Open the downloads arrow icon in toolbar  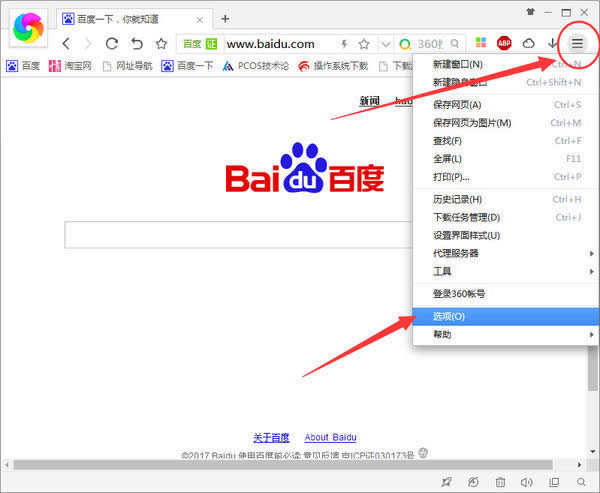coord(553,43)
